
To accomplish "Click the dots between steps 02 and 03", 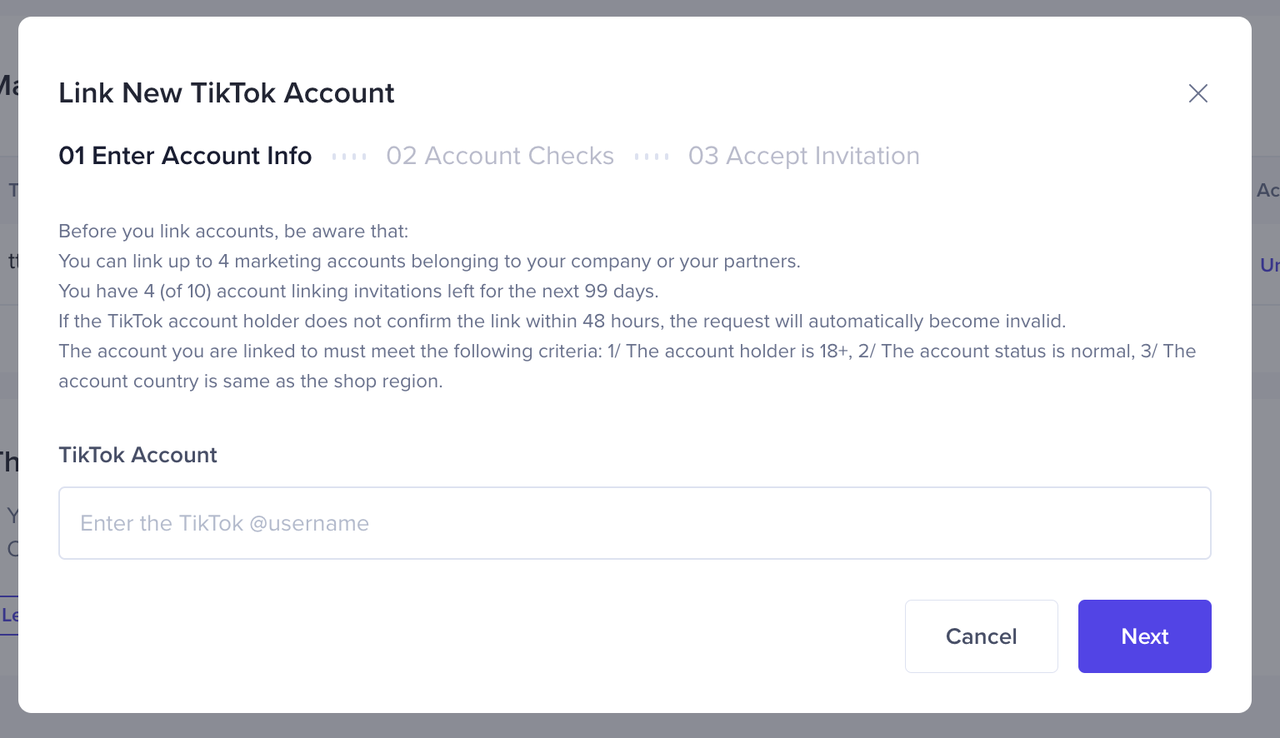I will pos(651,157).
